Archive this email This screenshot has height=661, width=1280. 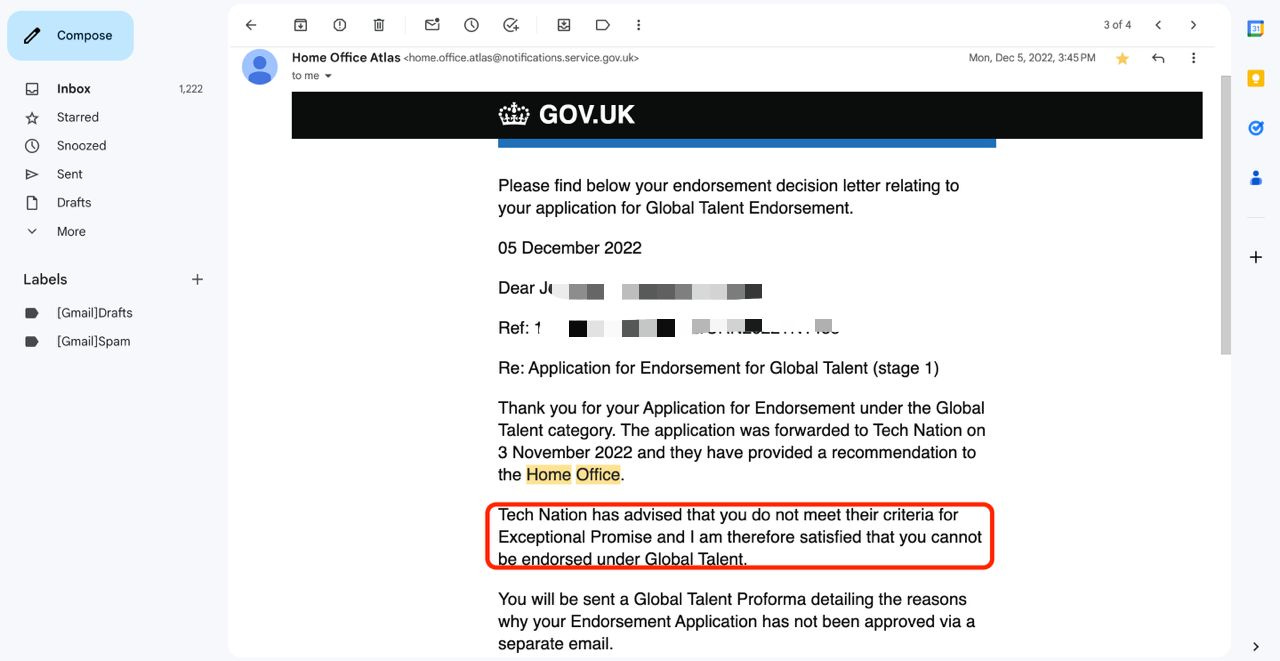[300, 25]
